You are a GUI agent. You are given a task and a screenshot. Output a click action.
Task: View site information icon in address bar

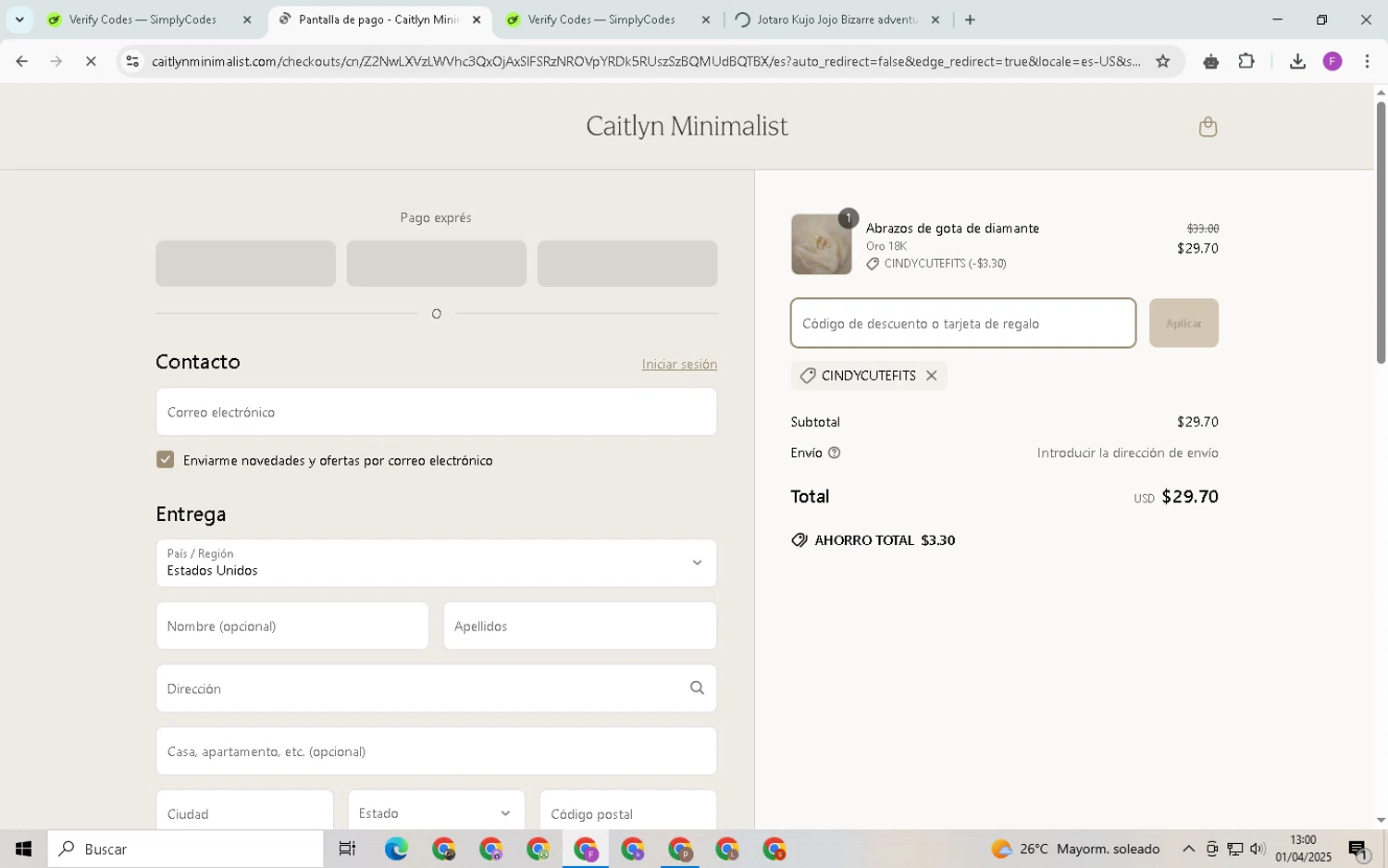pos(132,61)
